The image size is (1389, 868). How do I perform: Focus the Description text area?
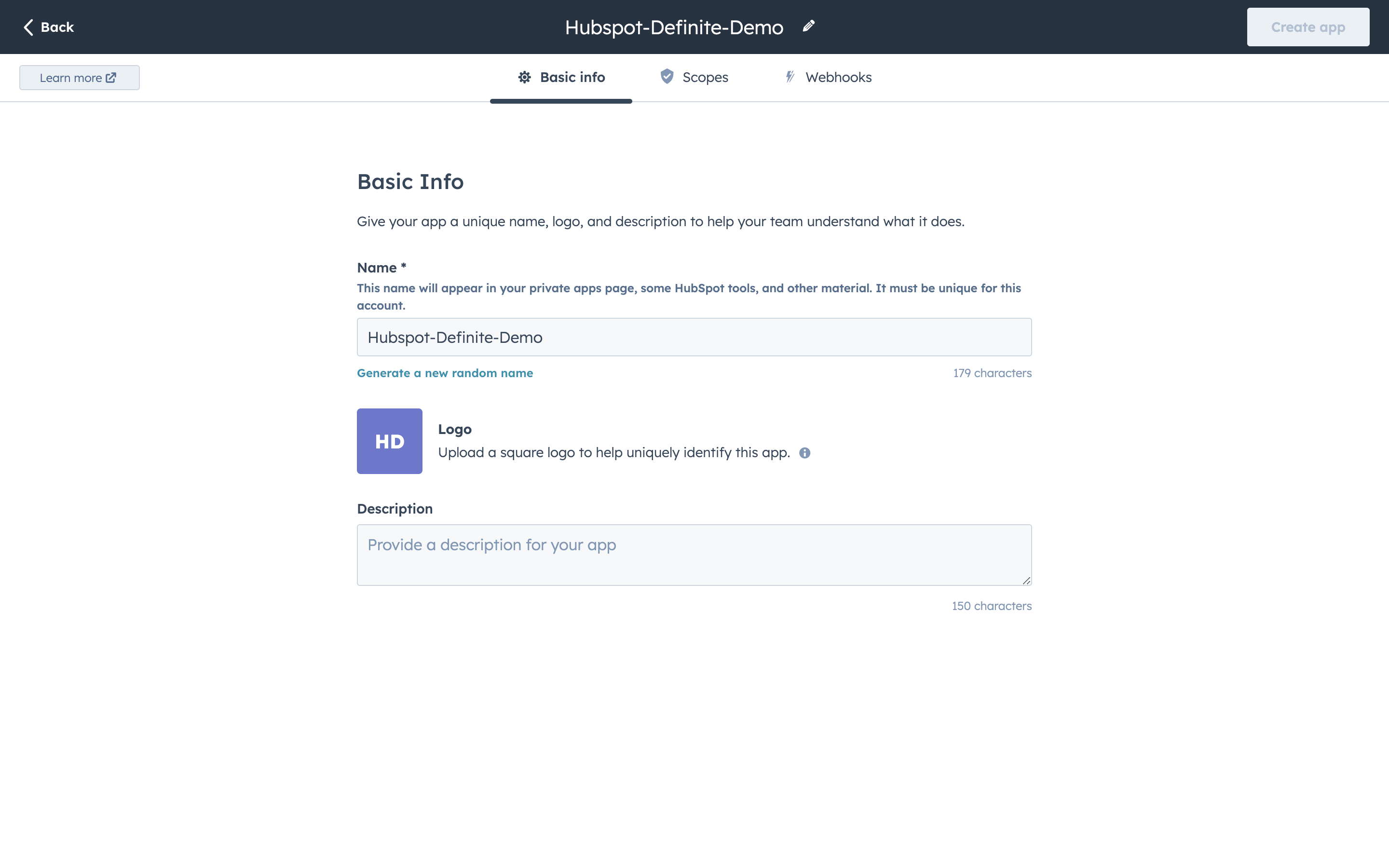[x=694, y=555]
